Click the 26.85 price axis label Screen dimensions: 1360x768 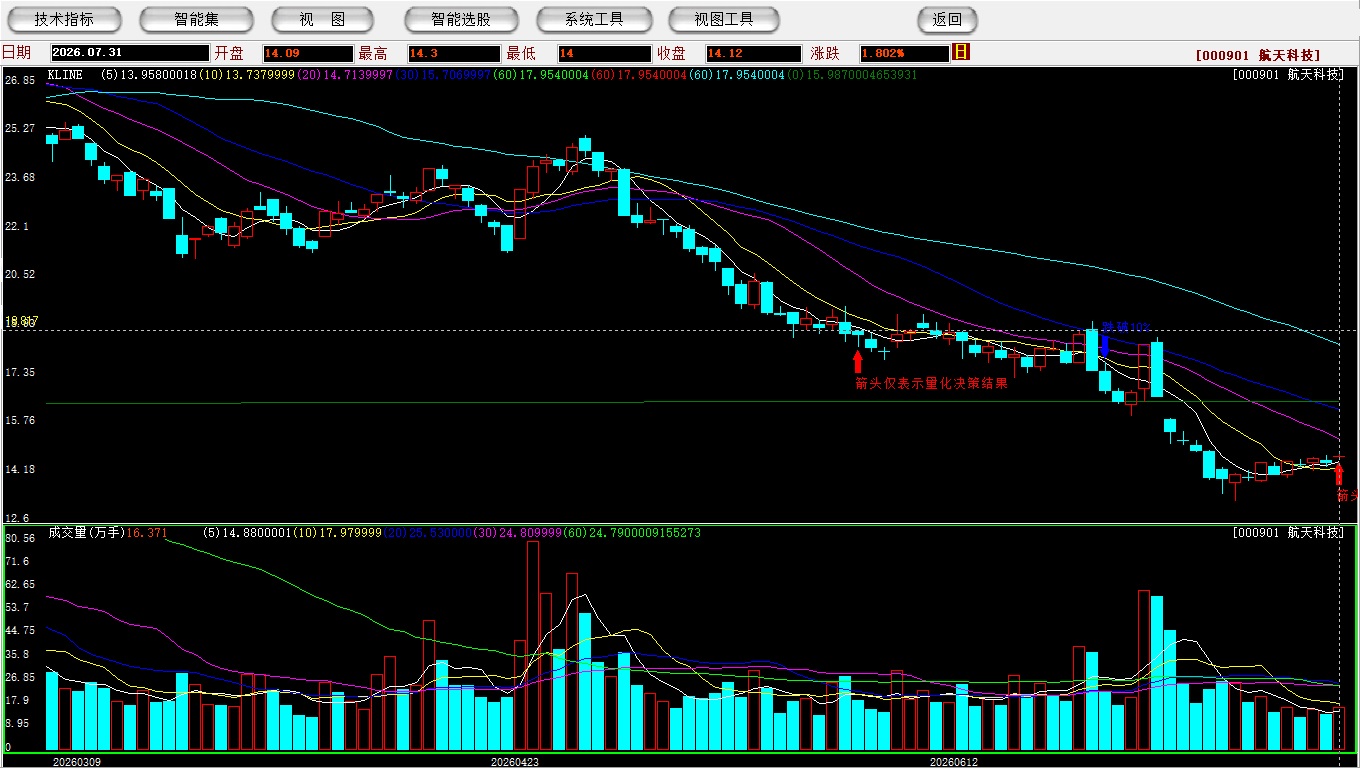click(20, 80)
